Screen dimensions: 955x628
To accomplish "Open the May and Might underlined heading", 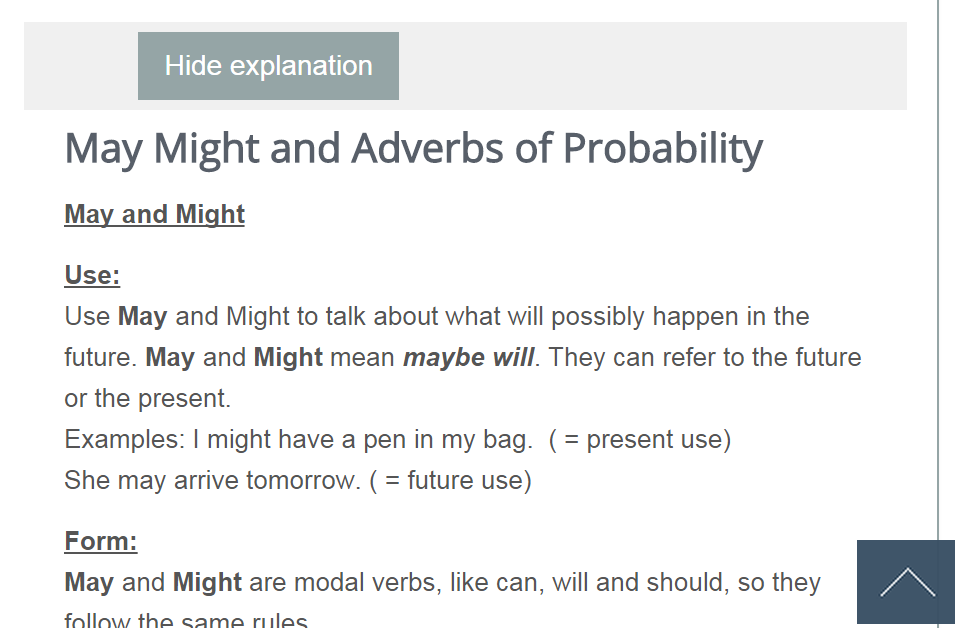I will [x=153, y=214].
